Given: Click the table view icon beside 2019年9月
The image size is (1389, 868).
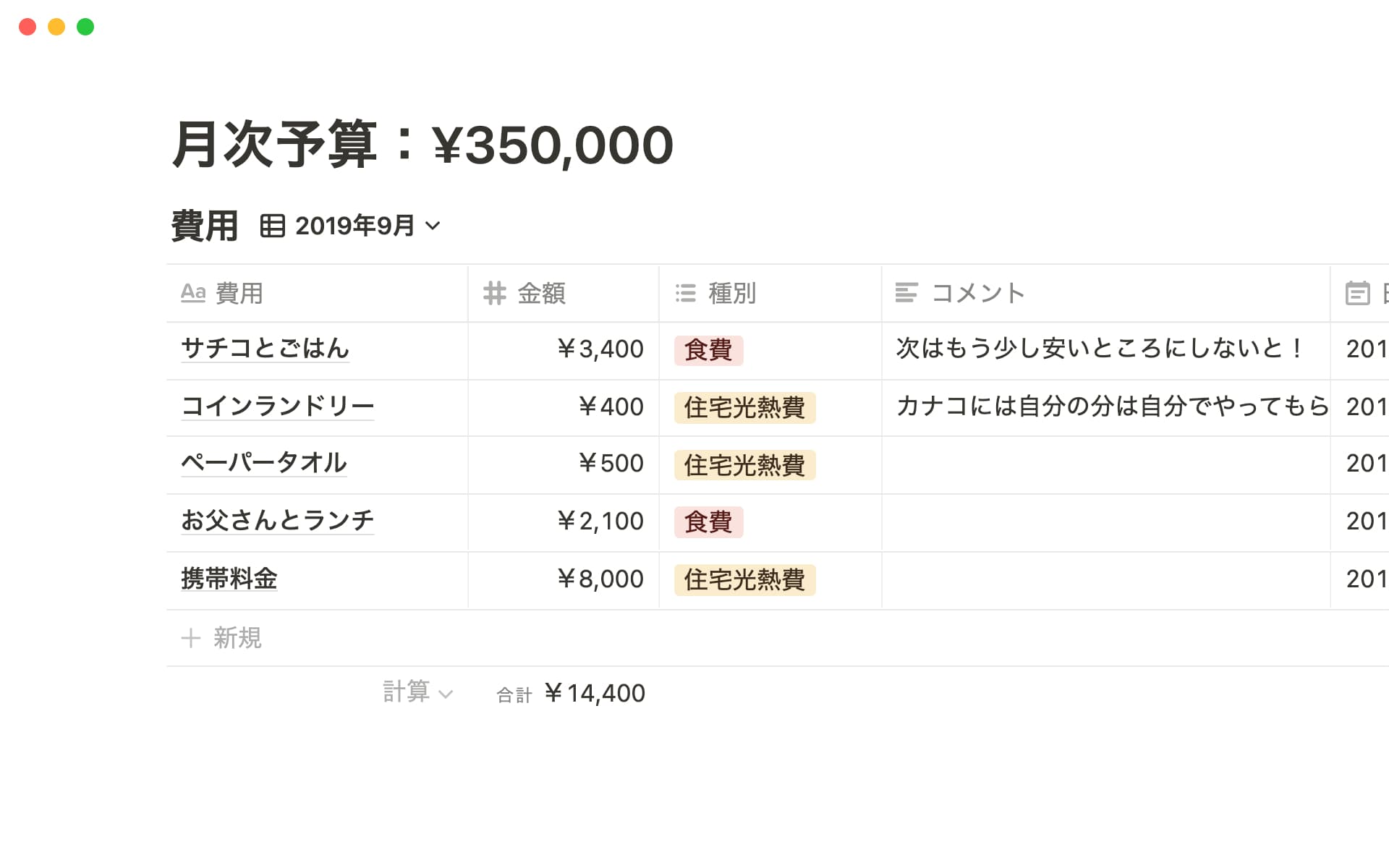Looking at the screenshot, I should tap(272, 226).
